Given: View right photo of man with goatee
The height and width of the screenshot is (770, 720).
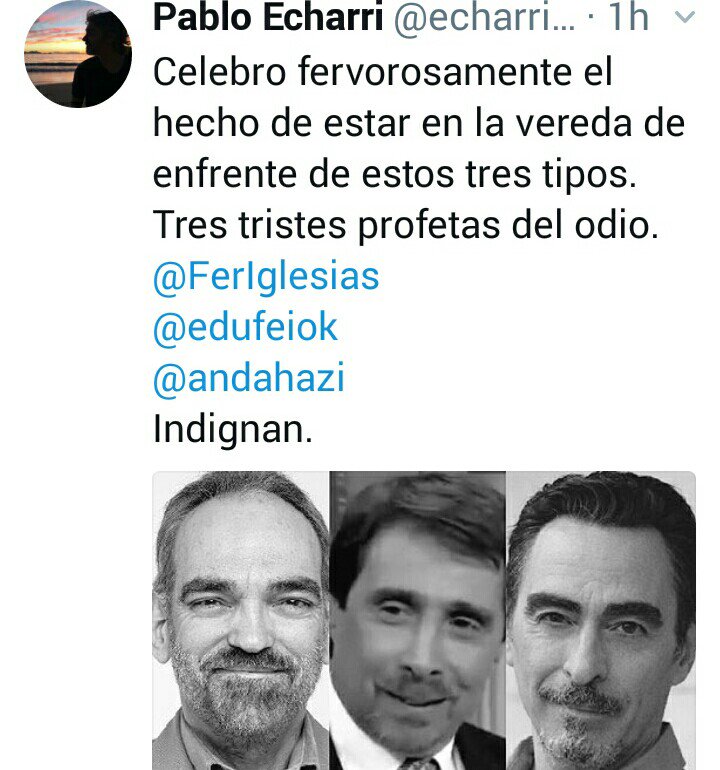Looking at the screenshot, I should (601, 620).
